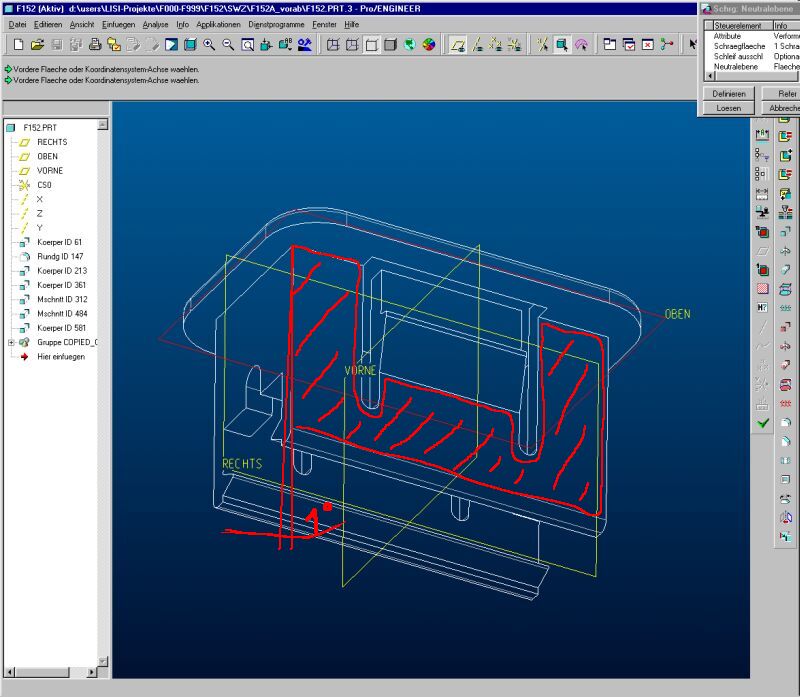The image size is (800, 697).
Task: Select Koerper ID 213 feature
Action: [62, 270]
